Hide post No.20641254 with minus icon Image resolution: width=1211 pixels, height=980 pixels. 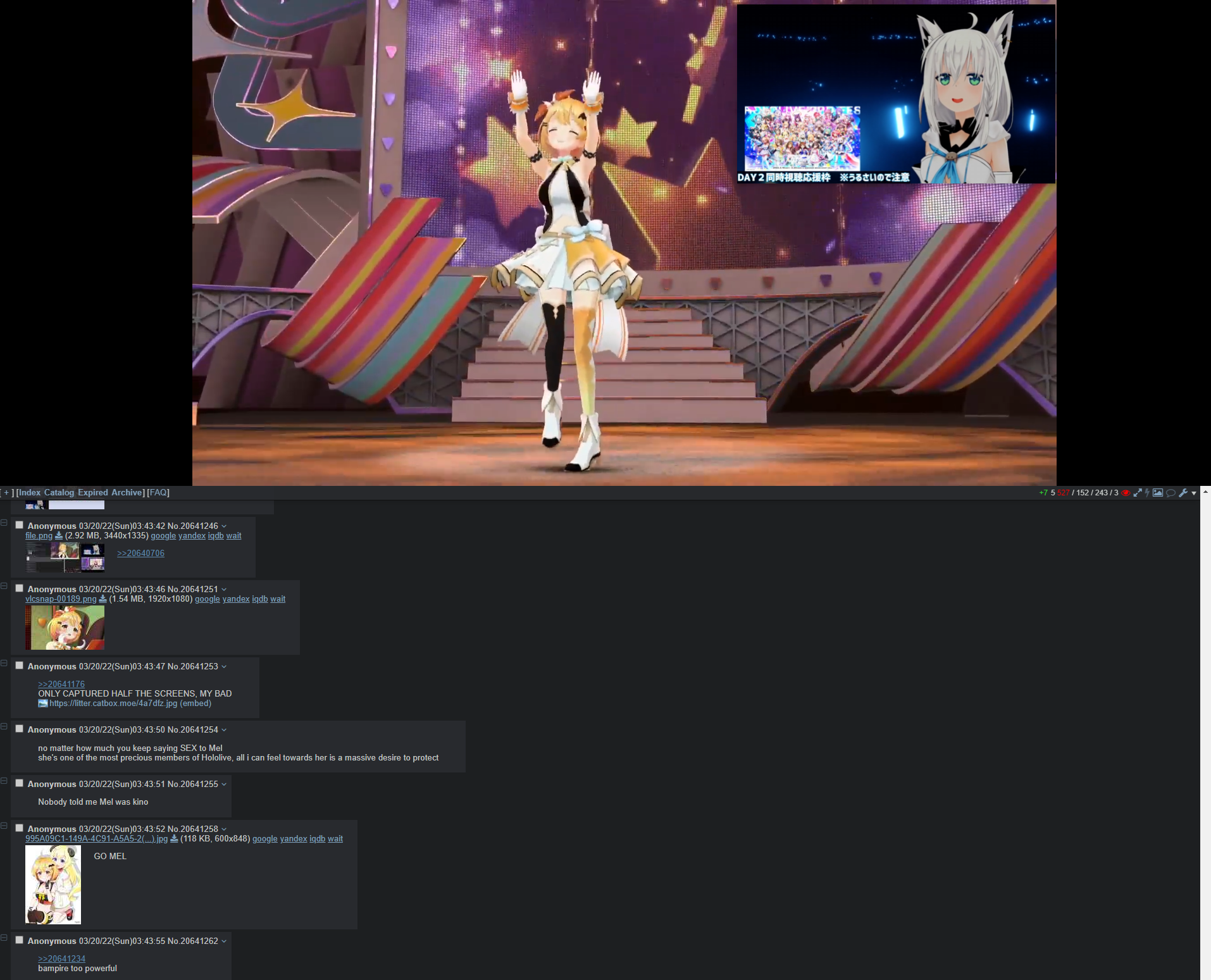pyautogui.click(x=4, y=727)
